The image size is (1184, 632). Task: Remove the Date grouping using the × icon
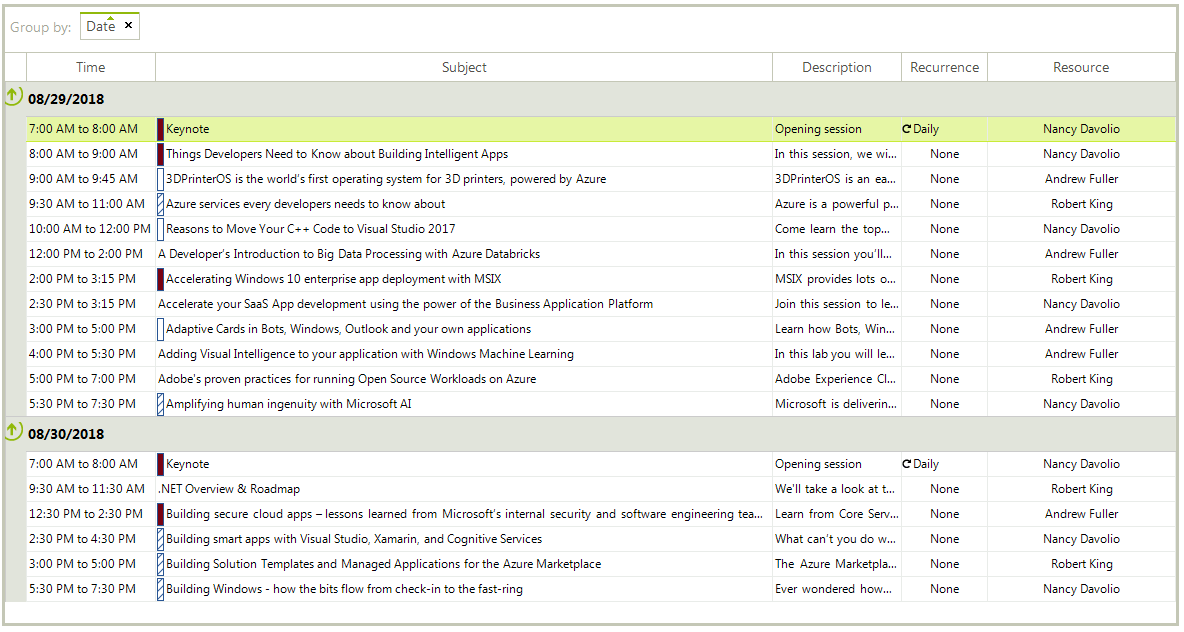(129, 25)
